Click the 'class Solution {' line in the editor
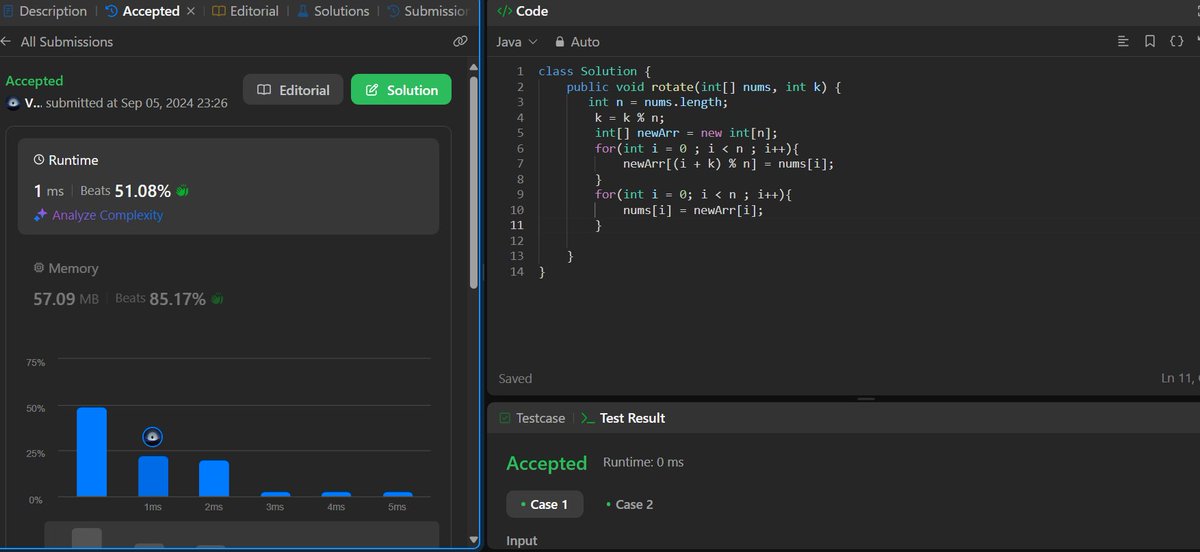This screenshot has width=1200, height=552. tap(594, 71)
